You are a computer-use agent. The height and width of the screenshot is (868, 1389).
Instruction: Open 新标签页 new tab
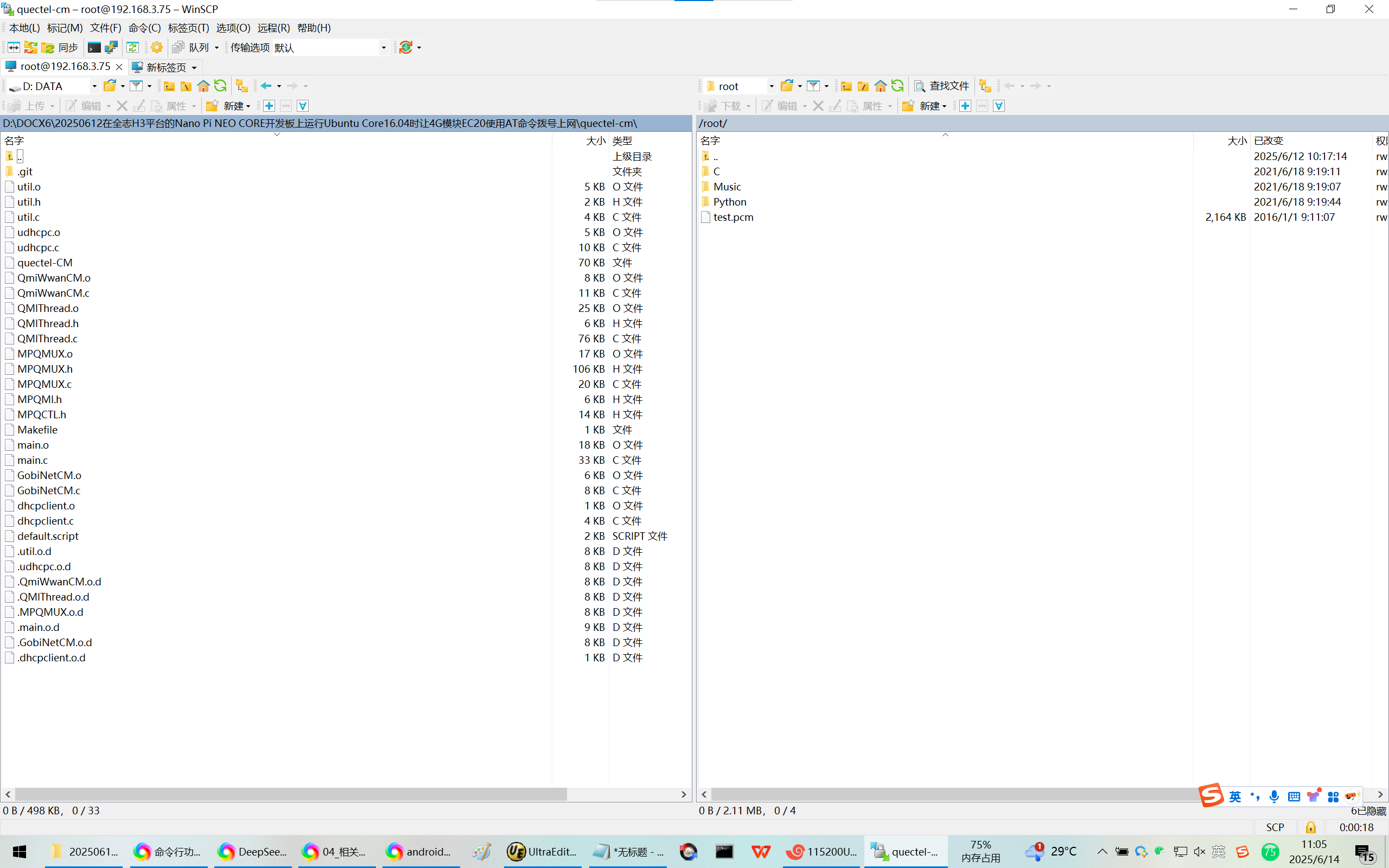pyautogui.click(x=165, y=67)
